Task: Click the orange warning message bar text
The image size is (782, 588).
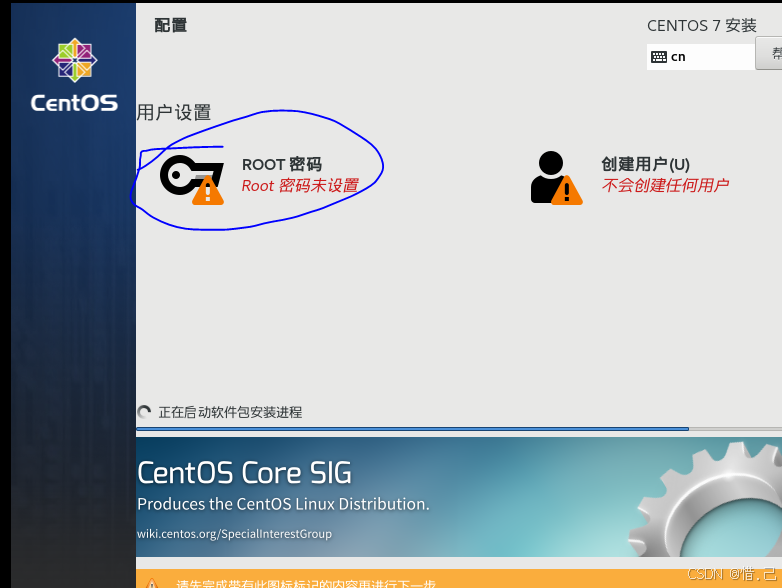Action: pos(306,584)
